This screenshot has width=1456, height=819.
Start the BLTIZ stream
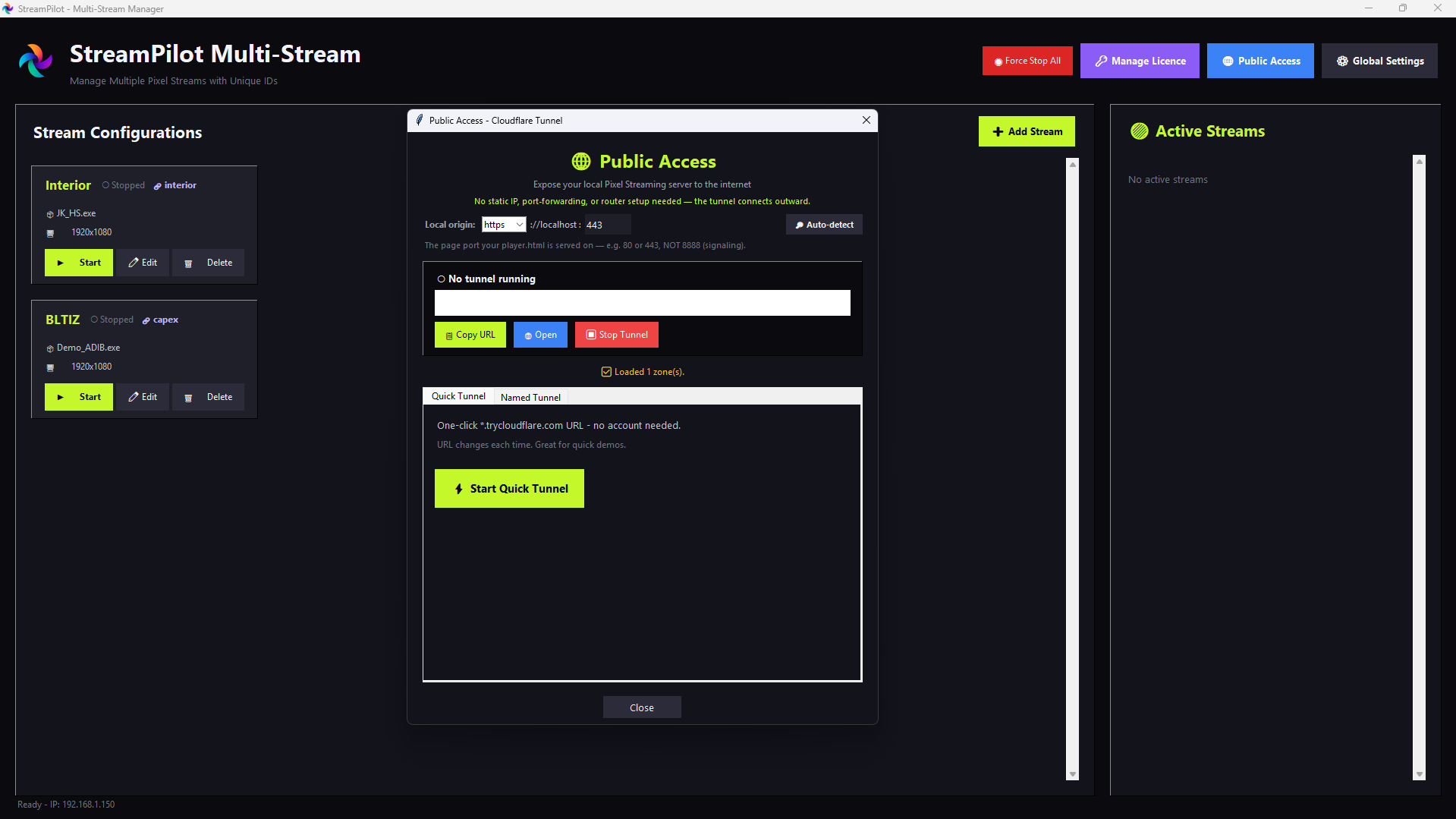click(x=79, y=397)
